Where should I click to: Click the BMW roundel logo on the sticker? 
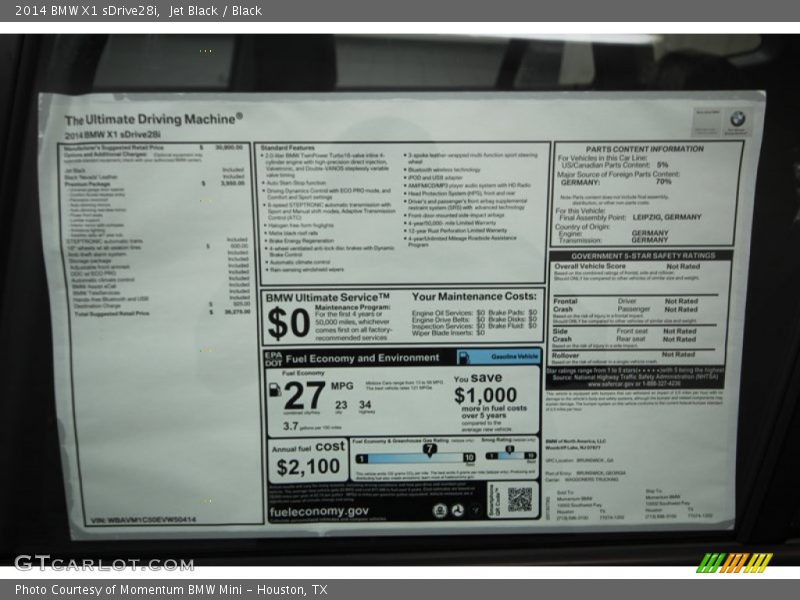coord(737,119)
